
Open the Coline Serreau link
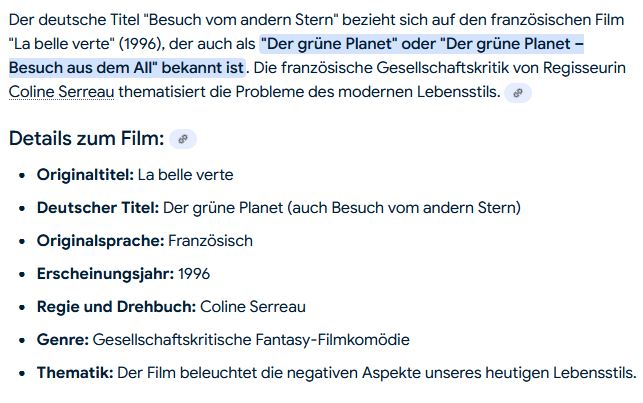pyautogui.click(x=61, y=93)
